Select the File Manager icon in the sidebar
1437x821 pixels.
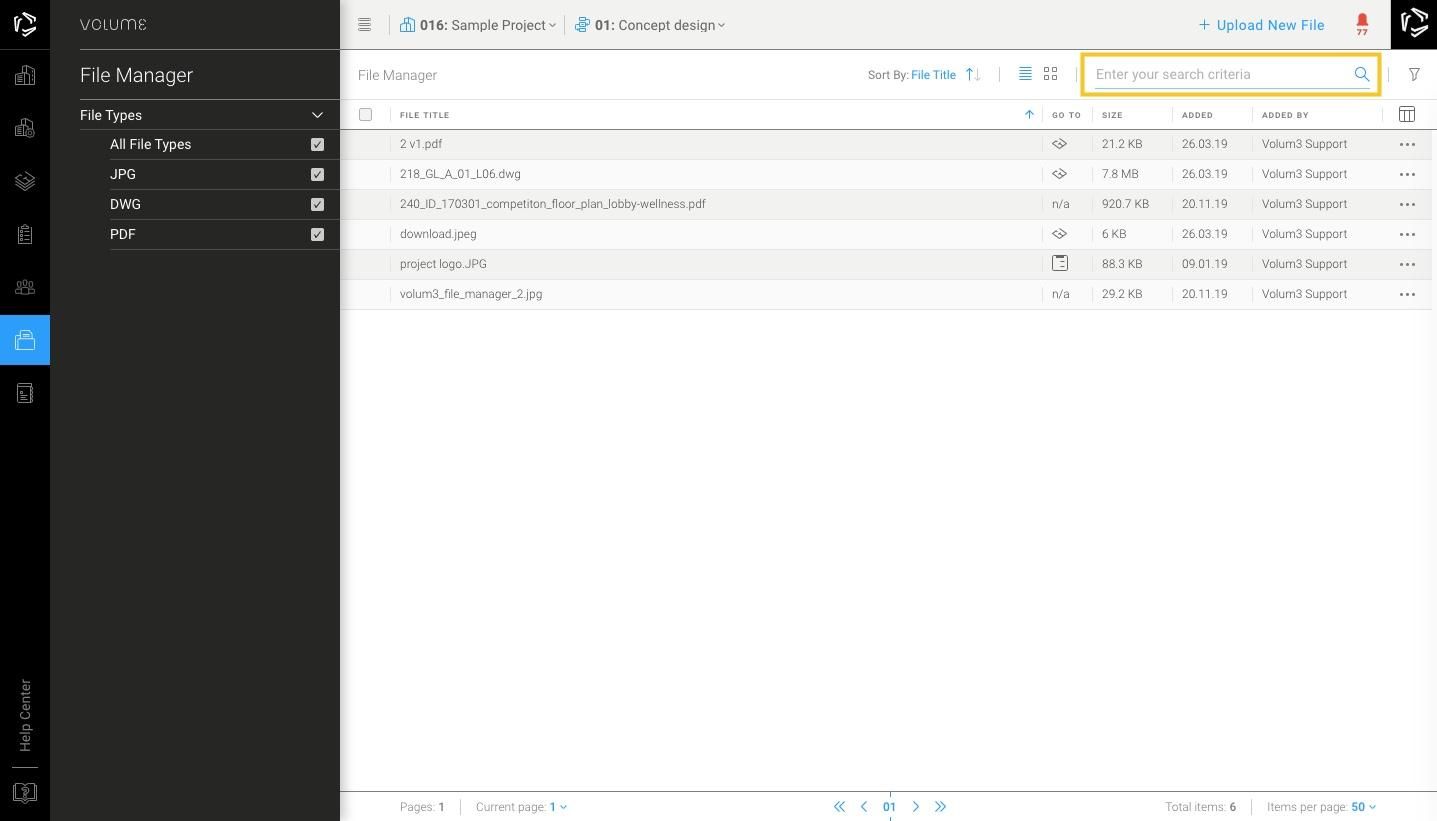(25, 340)
